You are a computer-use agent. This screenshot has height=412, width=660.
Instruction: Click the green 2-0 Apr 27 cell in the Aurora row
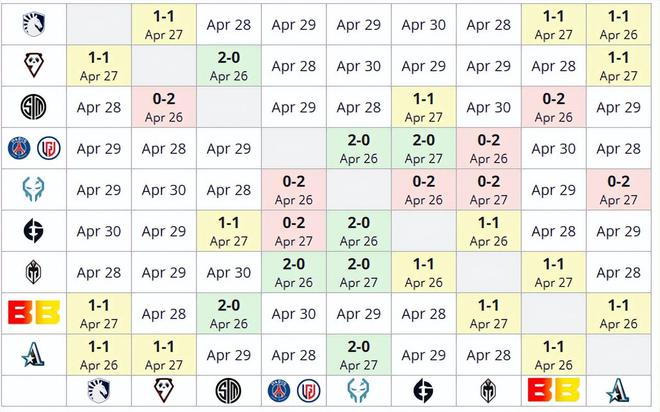click(359, 355)
